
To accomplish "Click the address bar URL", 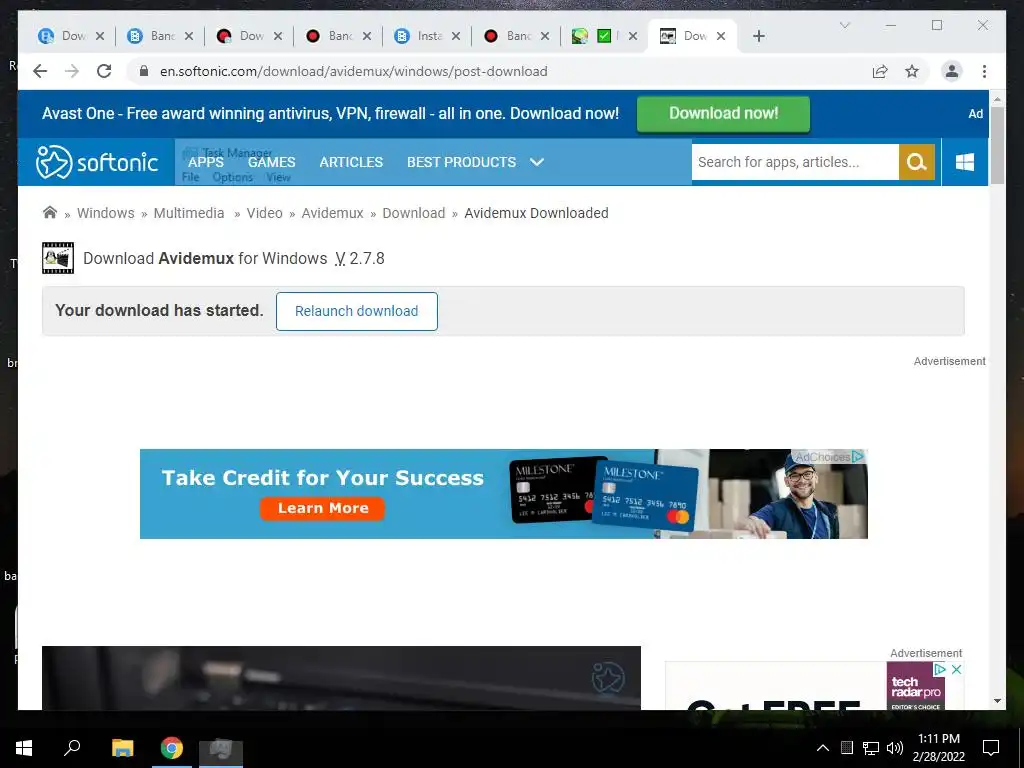I will coord(353,71).
